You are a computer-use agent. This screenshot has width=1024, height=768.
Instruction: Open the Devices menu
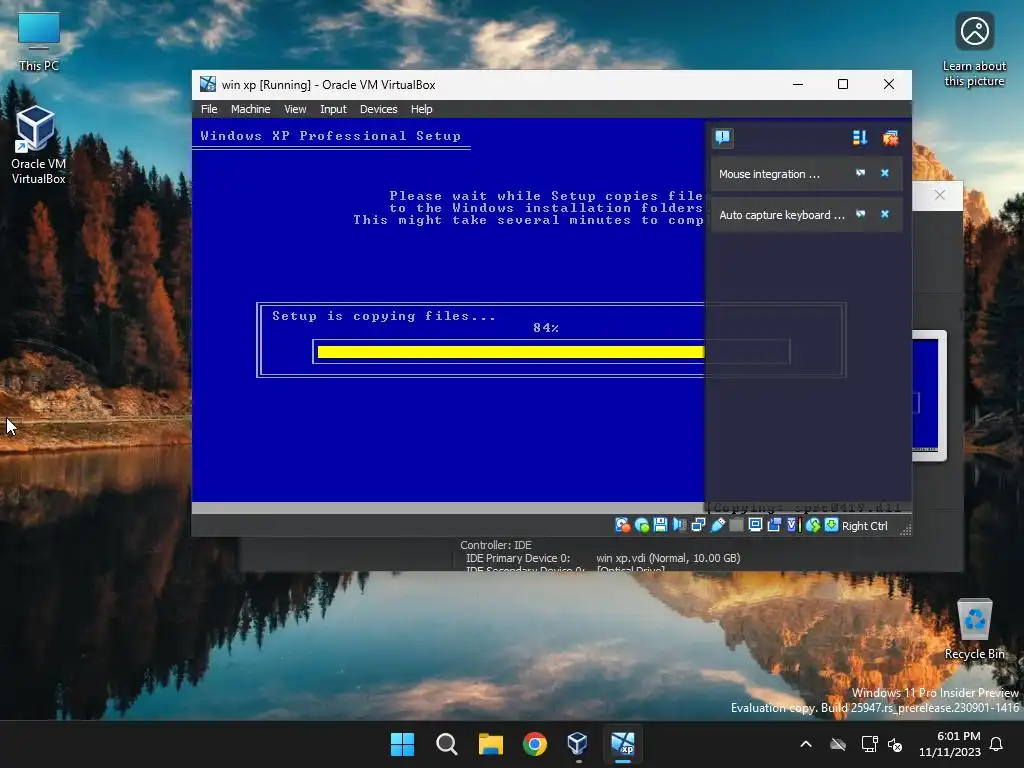(378, 109)
